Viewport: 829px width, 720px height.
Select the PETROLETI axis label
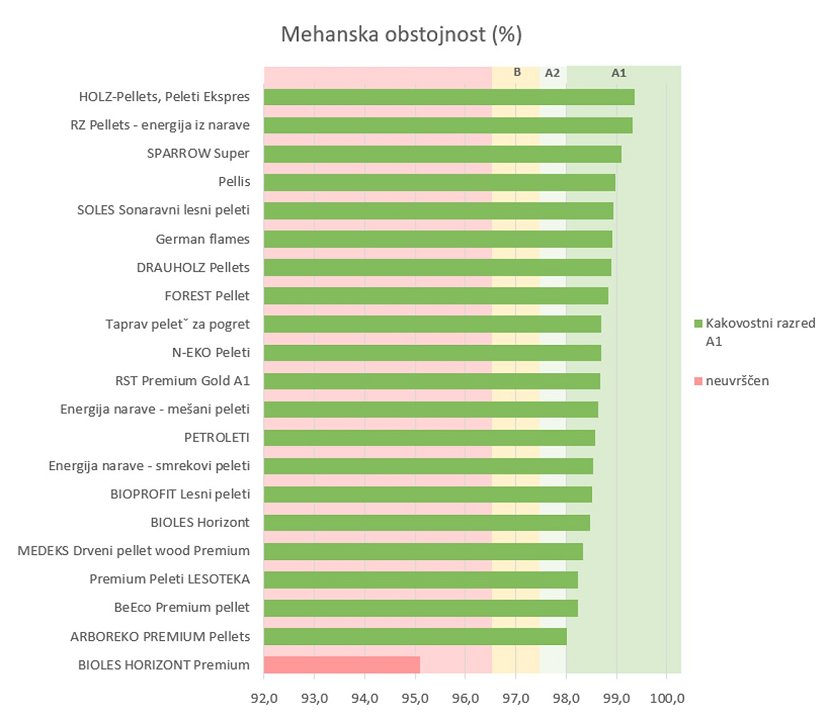(217, 437)
